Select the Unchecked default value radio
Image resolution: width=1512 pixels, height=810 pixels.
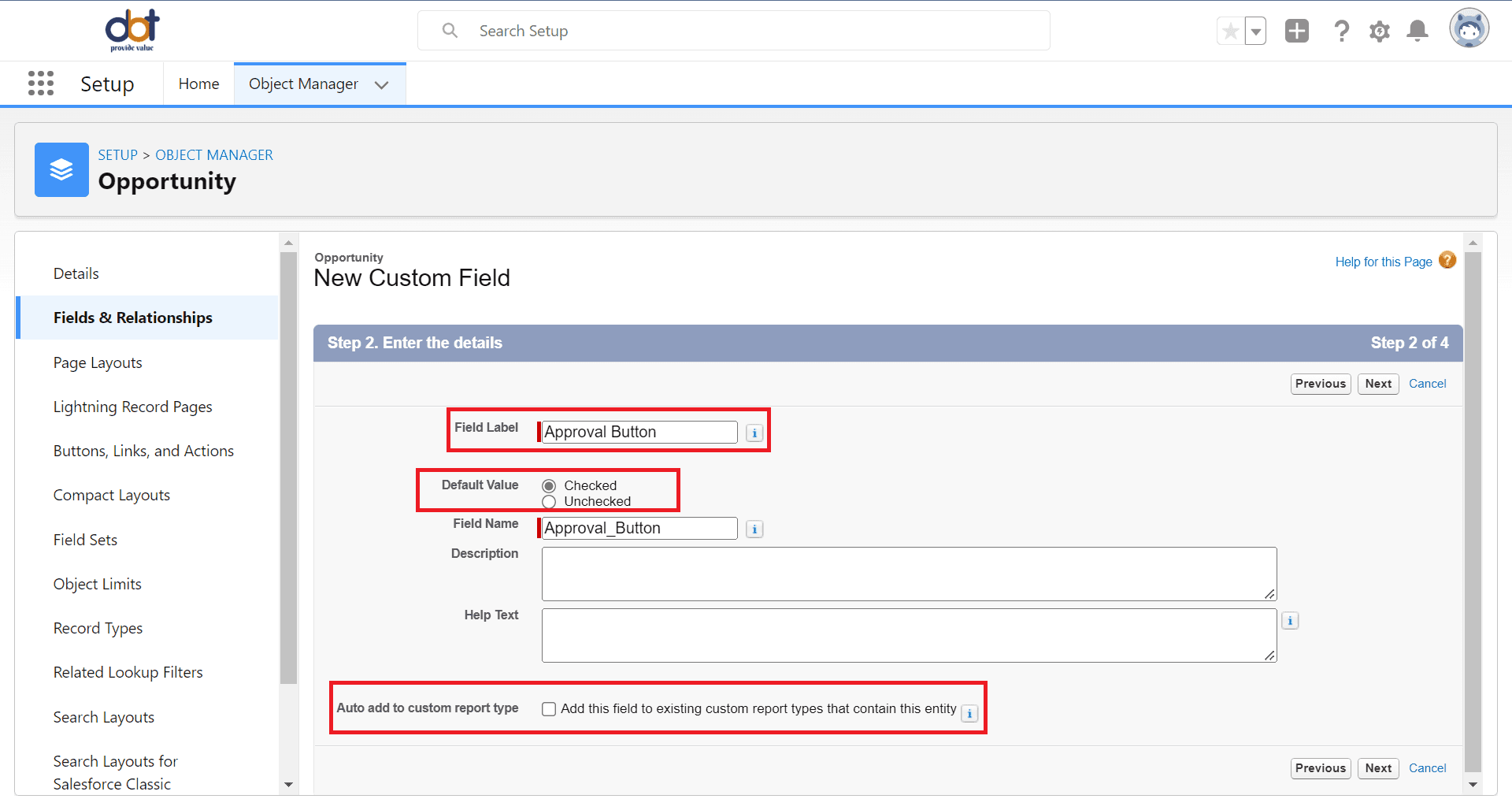[x=549, y=502]
